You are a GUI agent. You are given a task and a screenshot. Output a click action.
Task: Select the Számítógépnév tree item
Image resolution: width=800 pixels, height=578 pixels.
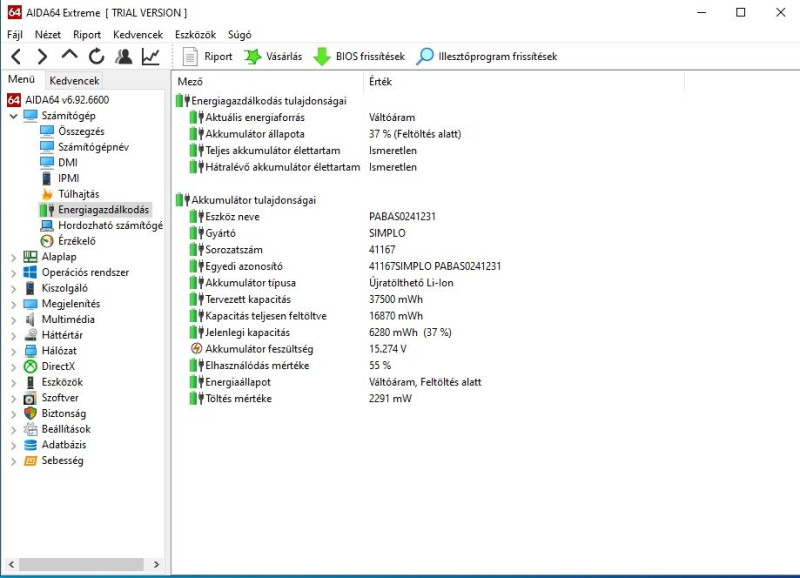[x=93, y=147]
